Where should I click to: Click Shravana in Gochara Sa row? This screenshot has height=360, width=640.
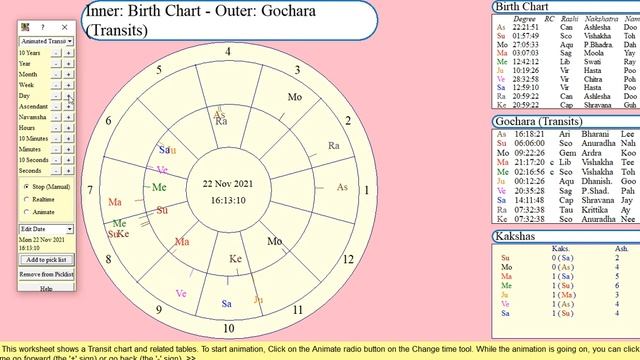[x=598, y=200]
